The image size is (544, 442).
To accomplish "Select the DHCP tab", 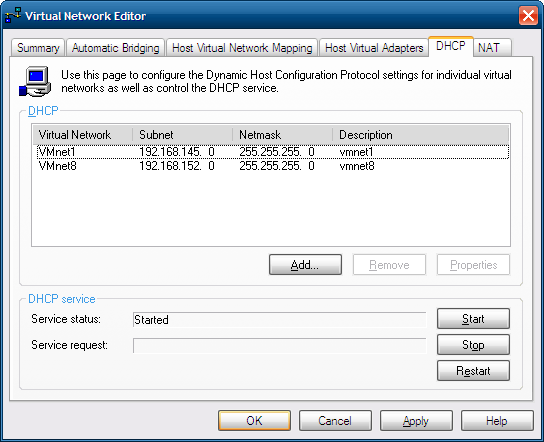I will tap(451, 46).
